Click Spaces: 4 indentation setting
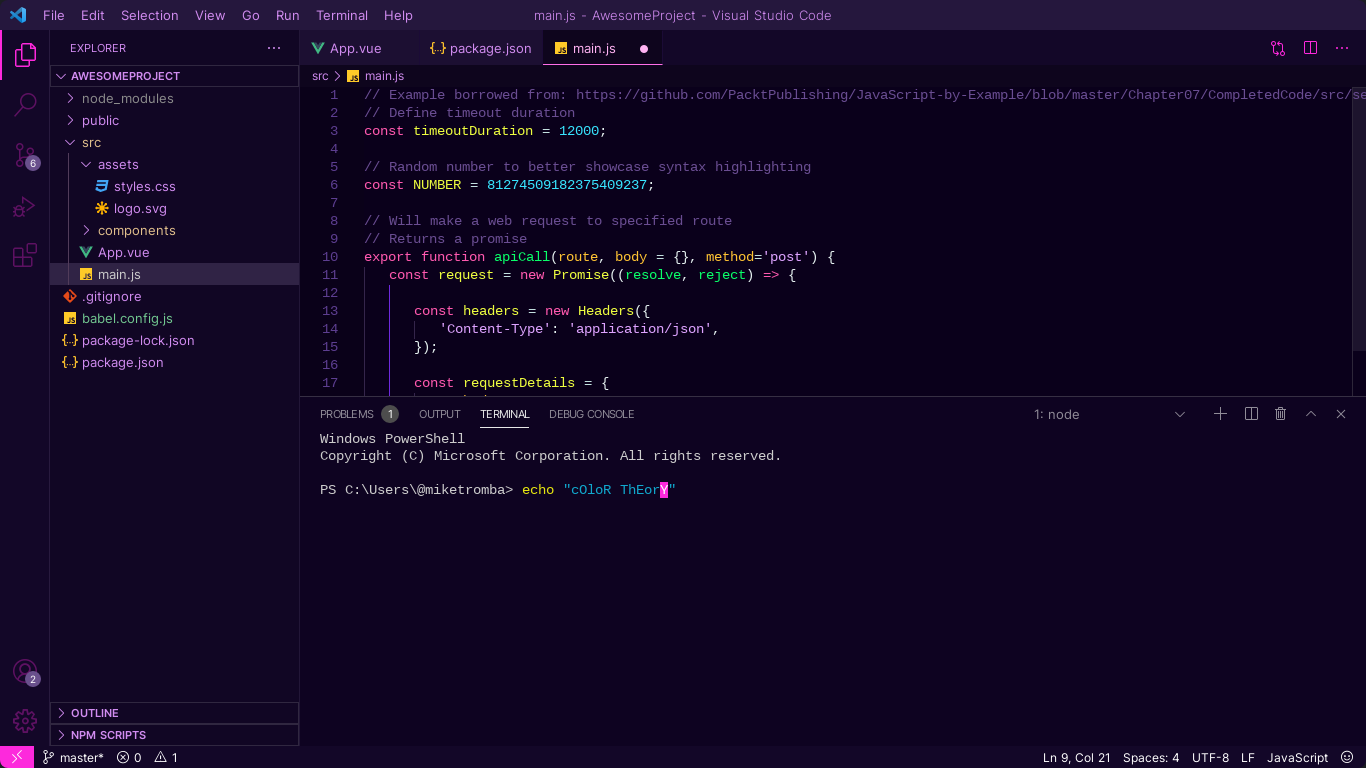 [x=1151, y=757]
